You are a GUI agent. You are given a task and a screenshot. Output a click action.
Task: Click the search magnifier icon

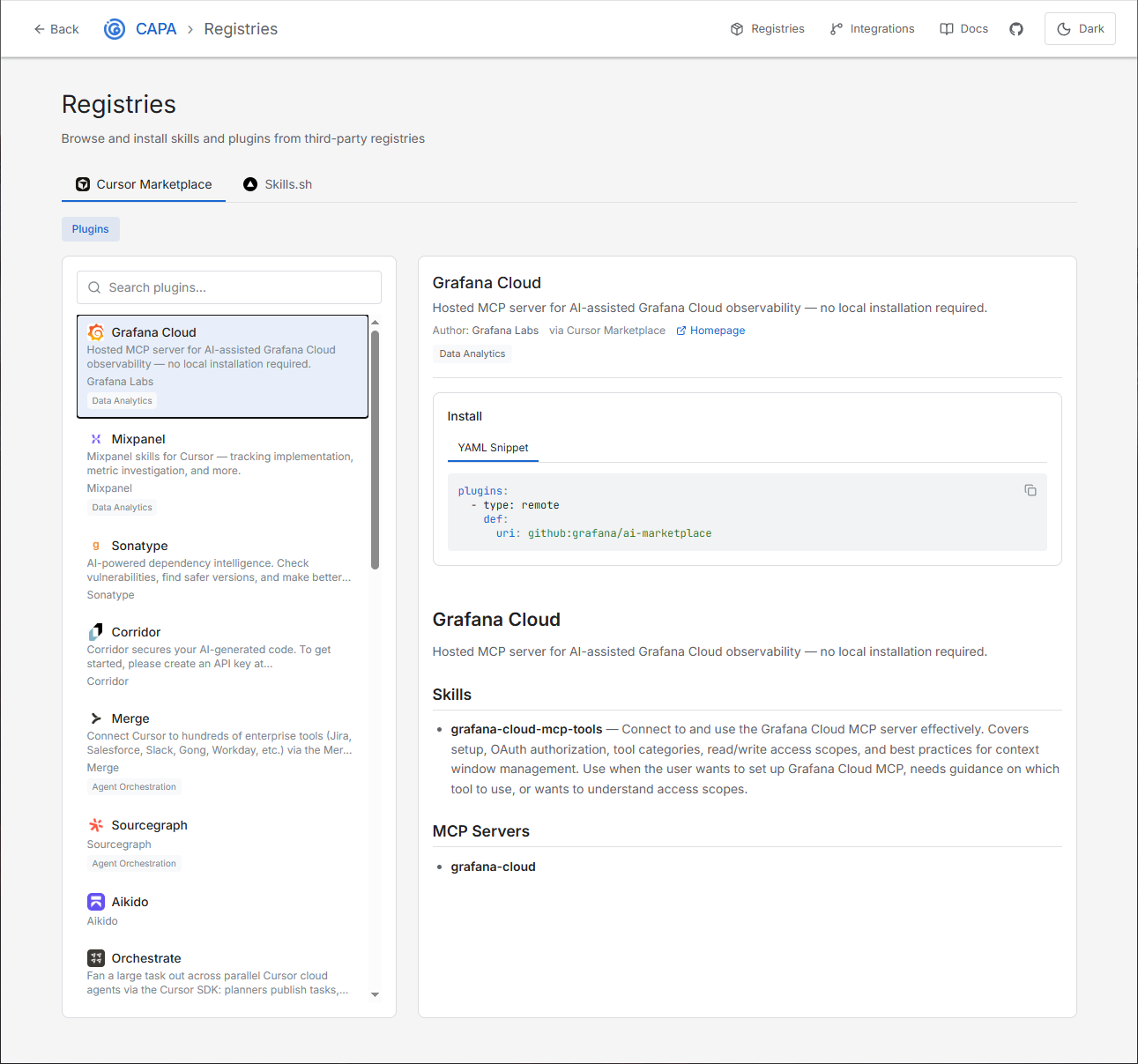(x=94, y=287)
